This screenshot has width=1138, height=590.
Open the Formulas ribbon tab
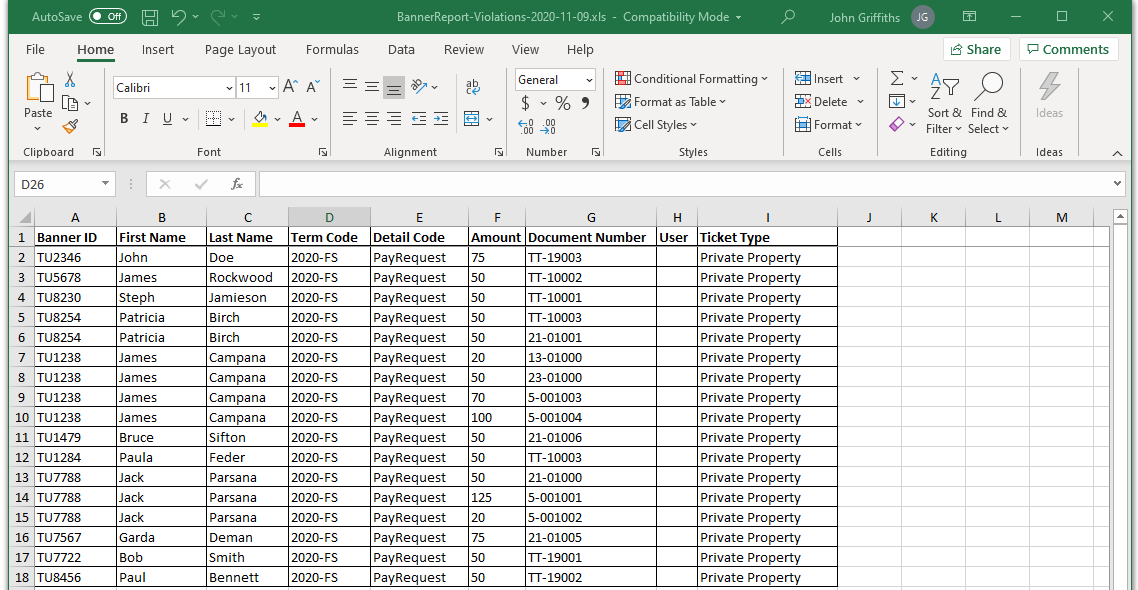[332, 49]
